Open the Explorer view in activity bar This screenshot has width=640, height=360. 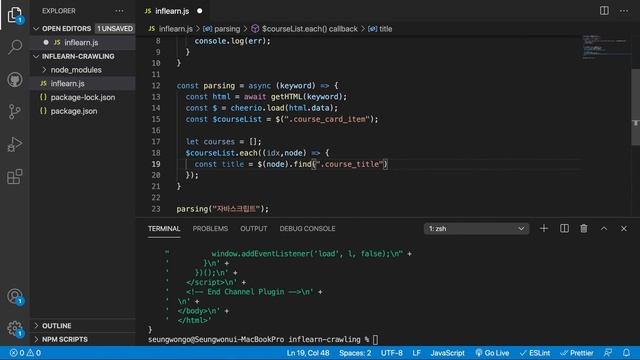pyautogui.click(x=15, y=15)
